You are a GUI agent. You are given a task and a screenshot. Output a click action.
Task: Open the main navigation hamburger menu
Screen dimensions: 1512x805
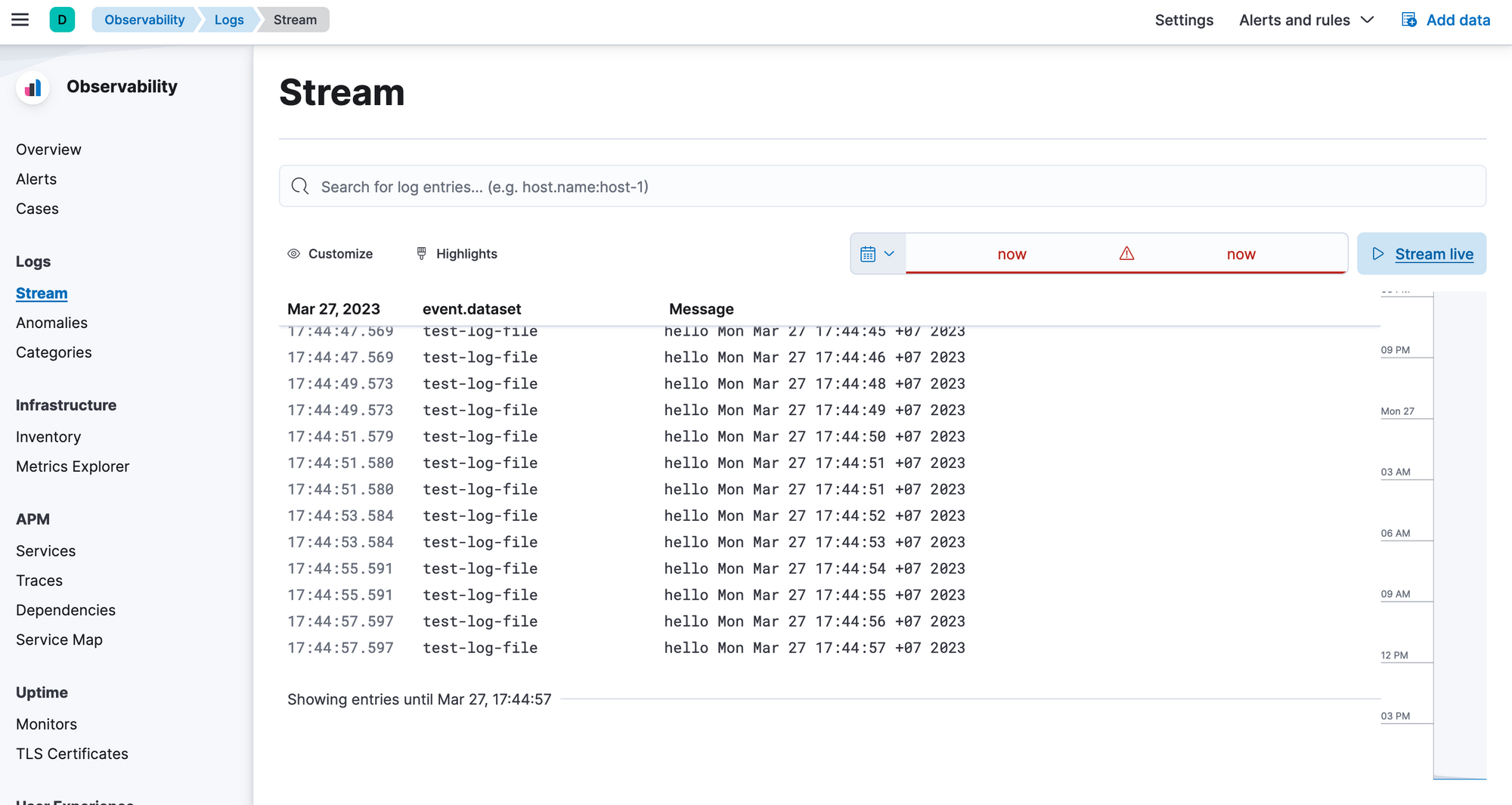[x=20, y=20]
